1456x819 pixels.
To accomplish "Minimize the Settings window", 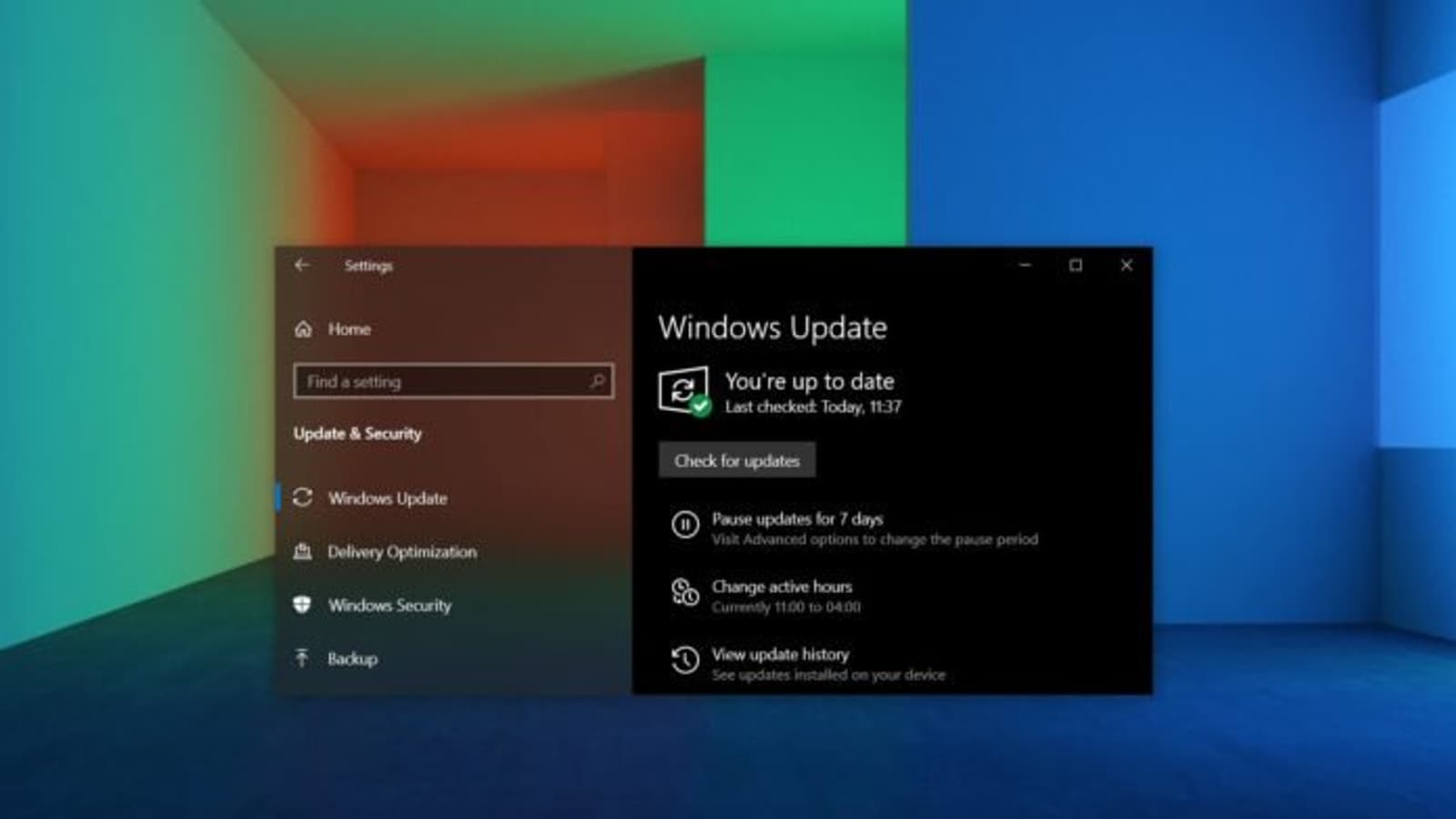I will tap(1026, 265).
